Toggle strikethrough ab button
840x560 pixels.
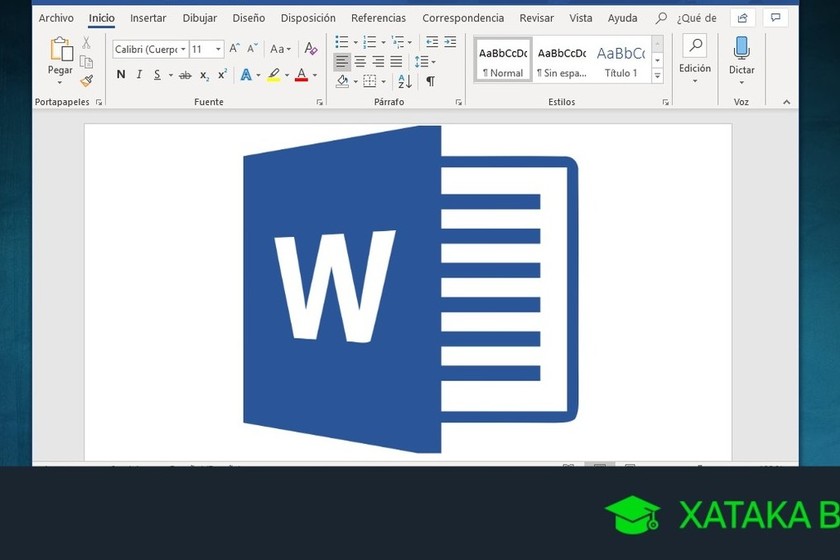(185, 76)
